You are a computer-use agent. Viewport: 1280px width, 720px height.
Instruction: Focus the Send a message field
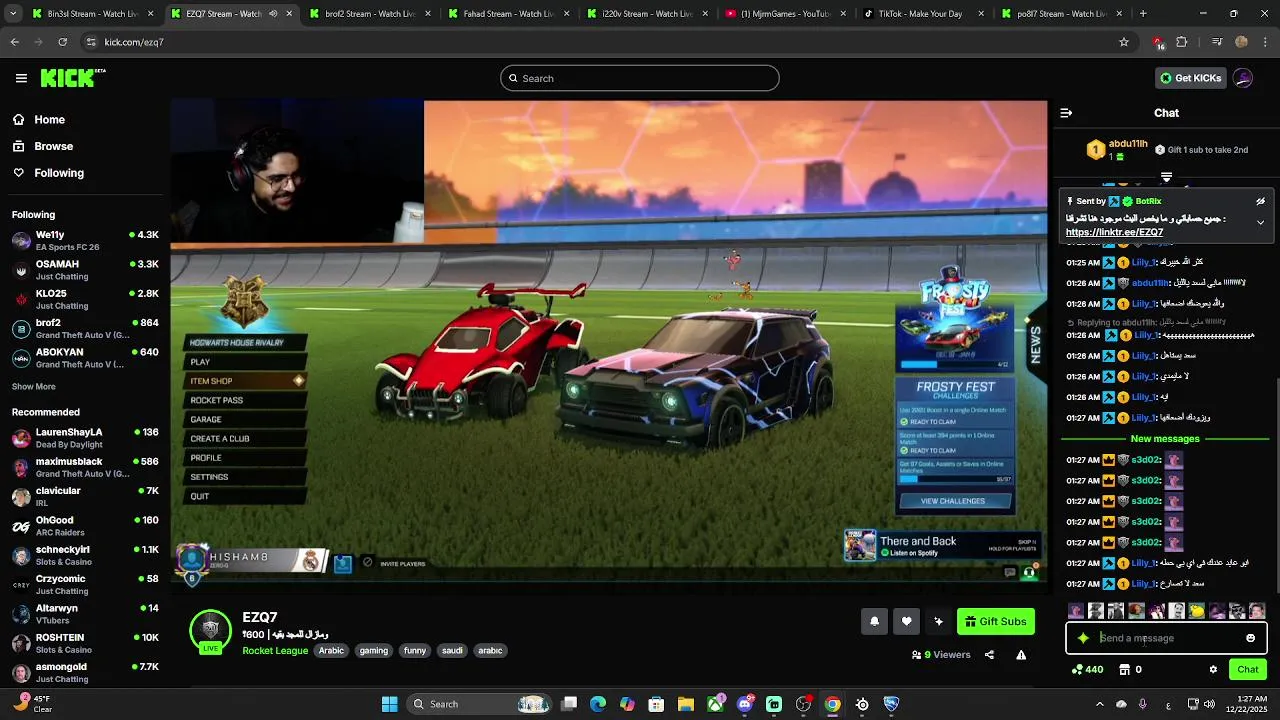point(1166,638)
